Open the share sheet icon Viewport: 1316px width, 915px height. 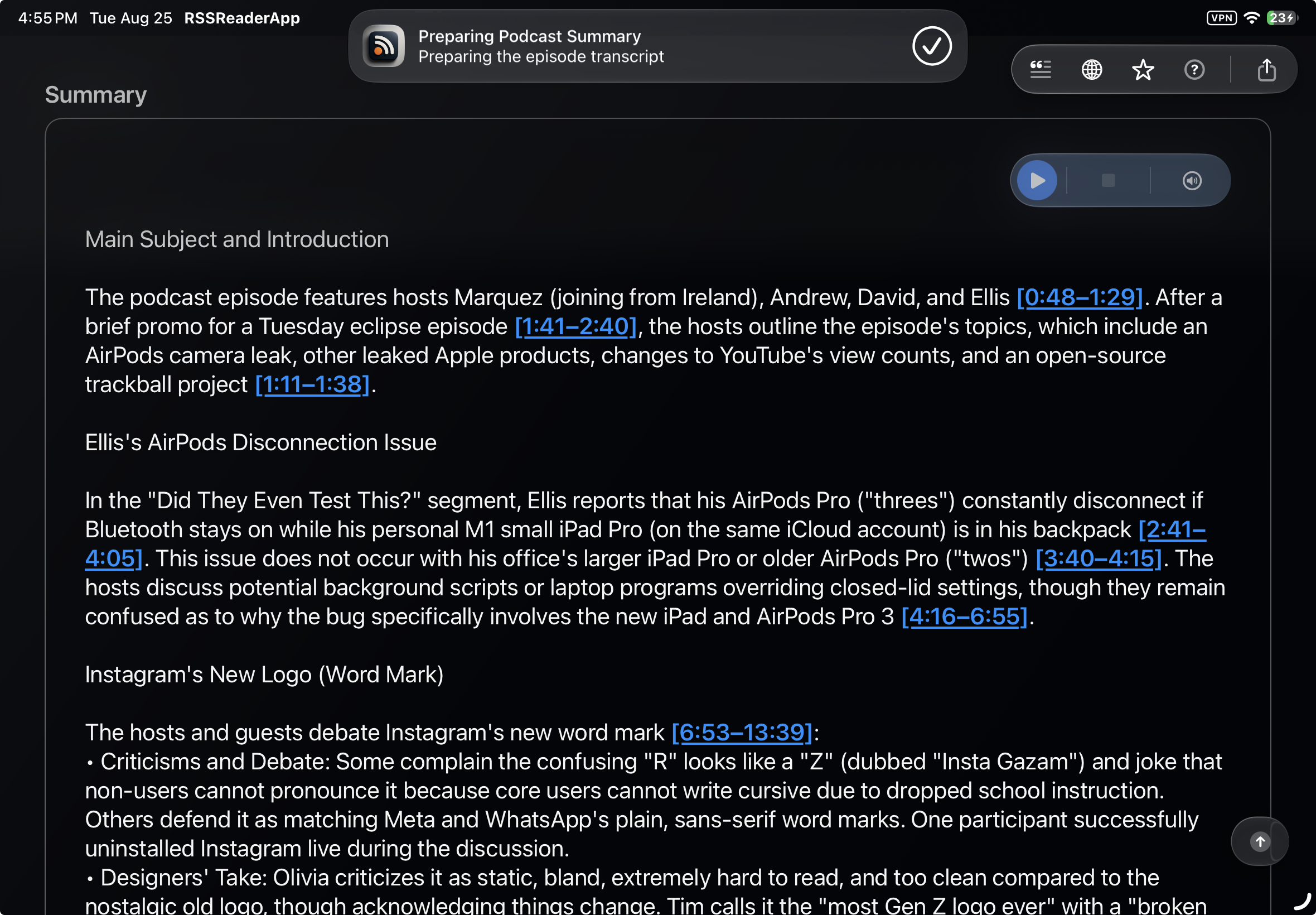pyautogui.click(x=1267, y=69)
